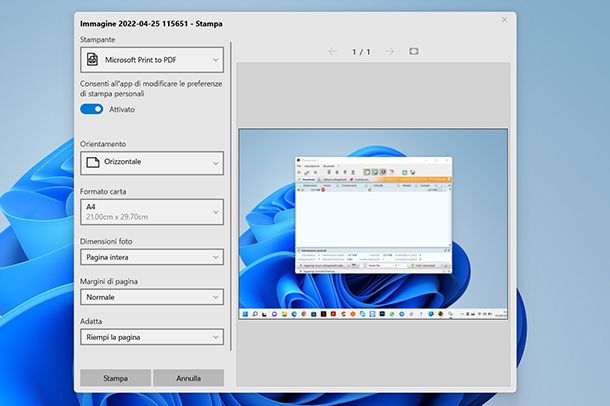Click the Formato carta label

pos(103,191)
